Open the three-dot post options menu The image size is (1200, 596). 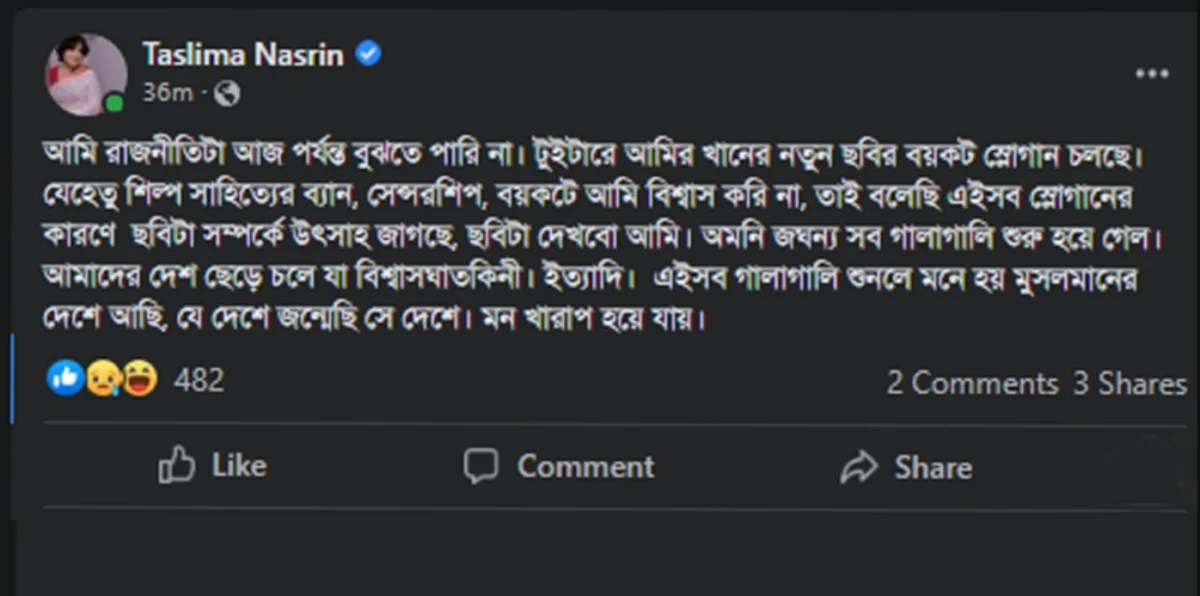click(1152, 74)
